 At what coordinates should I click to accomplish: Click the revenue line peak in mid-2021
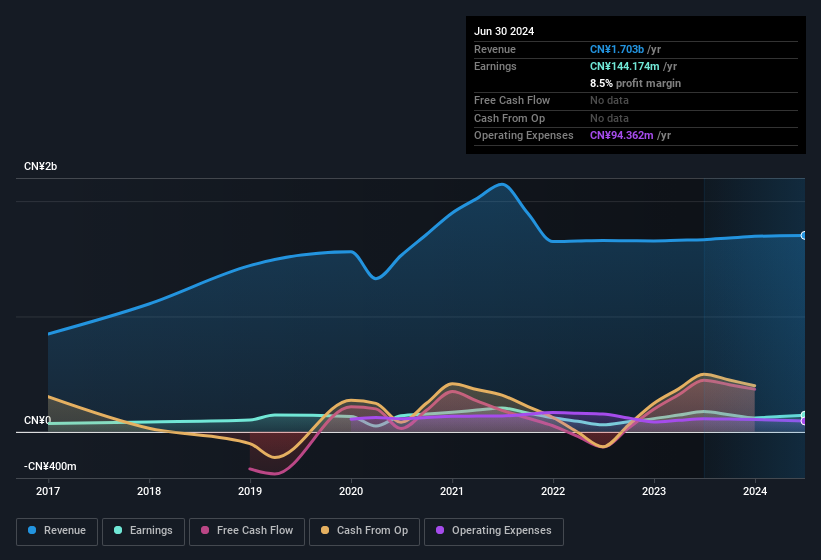click(502, 184)
